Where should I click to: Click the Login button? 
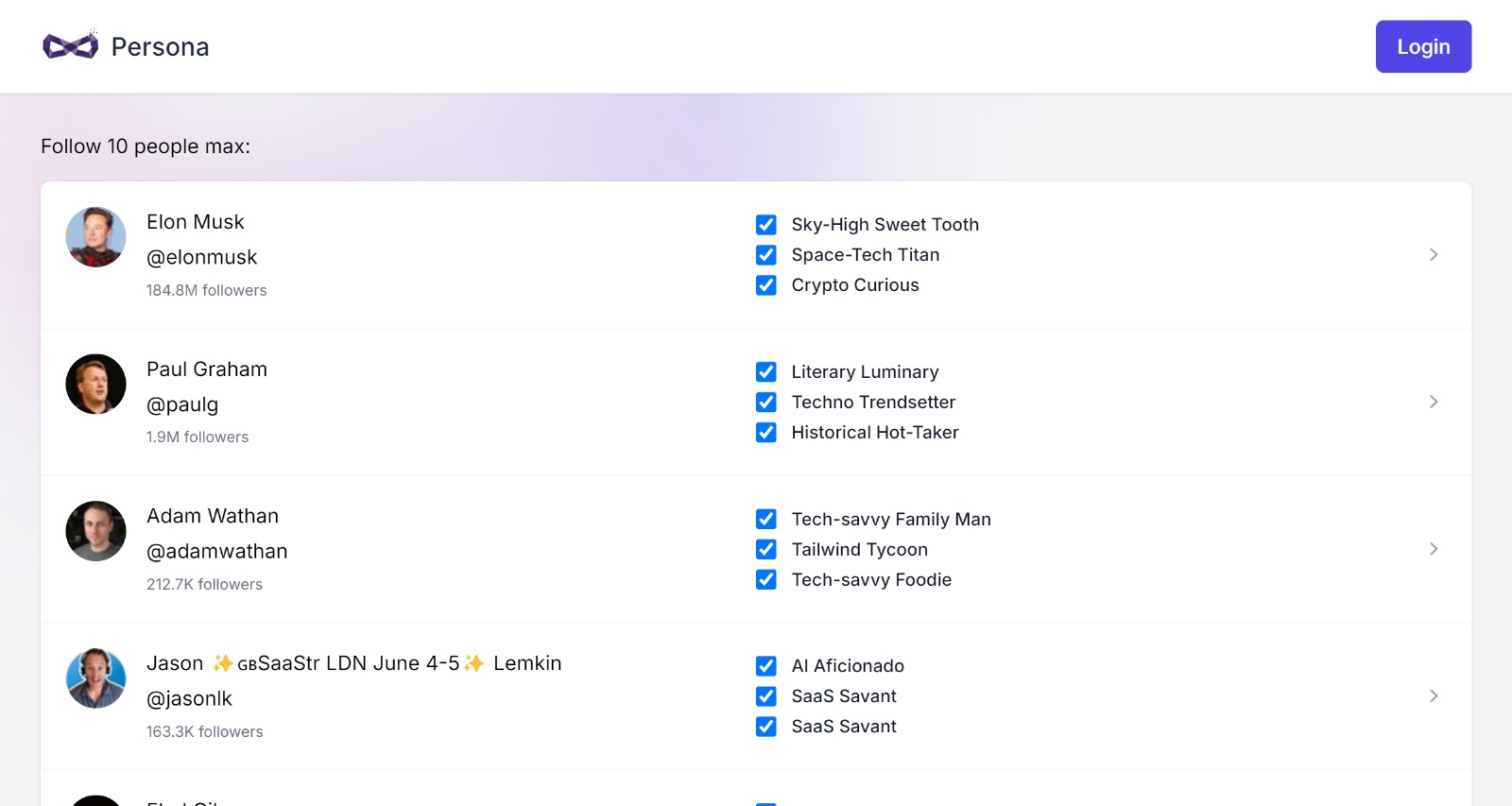pos(1422,46)
